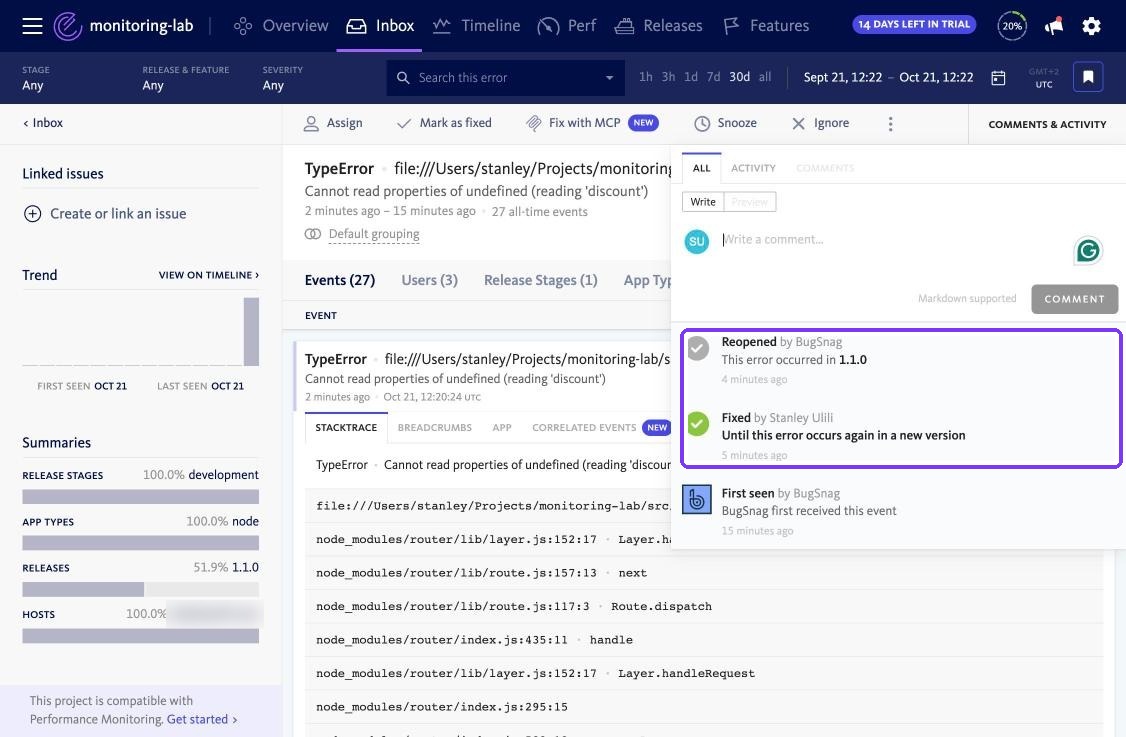Image resolution: width=1126 pixels, height=737 pixels.
Task: Switch to the Users (3) tab
Action: tap(429, 280)
